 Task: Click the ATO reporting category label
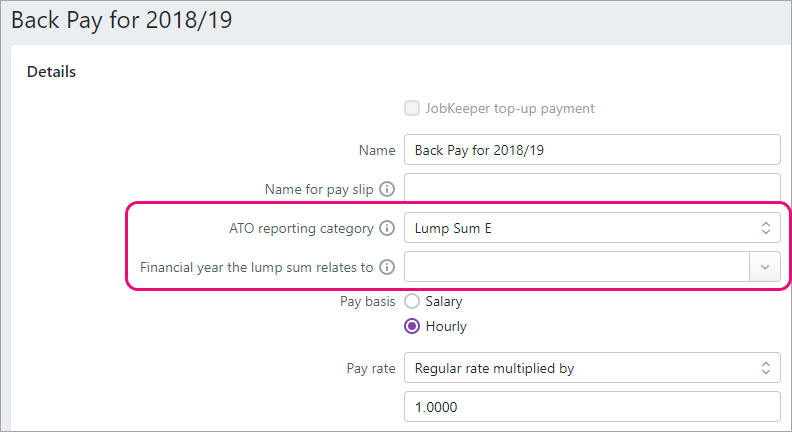coord(299,228)
